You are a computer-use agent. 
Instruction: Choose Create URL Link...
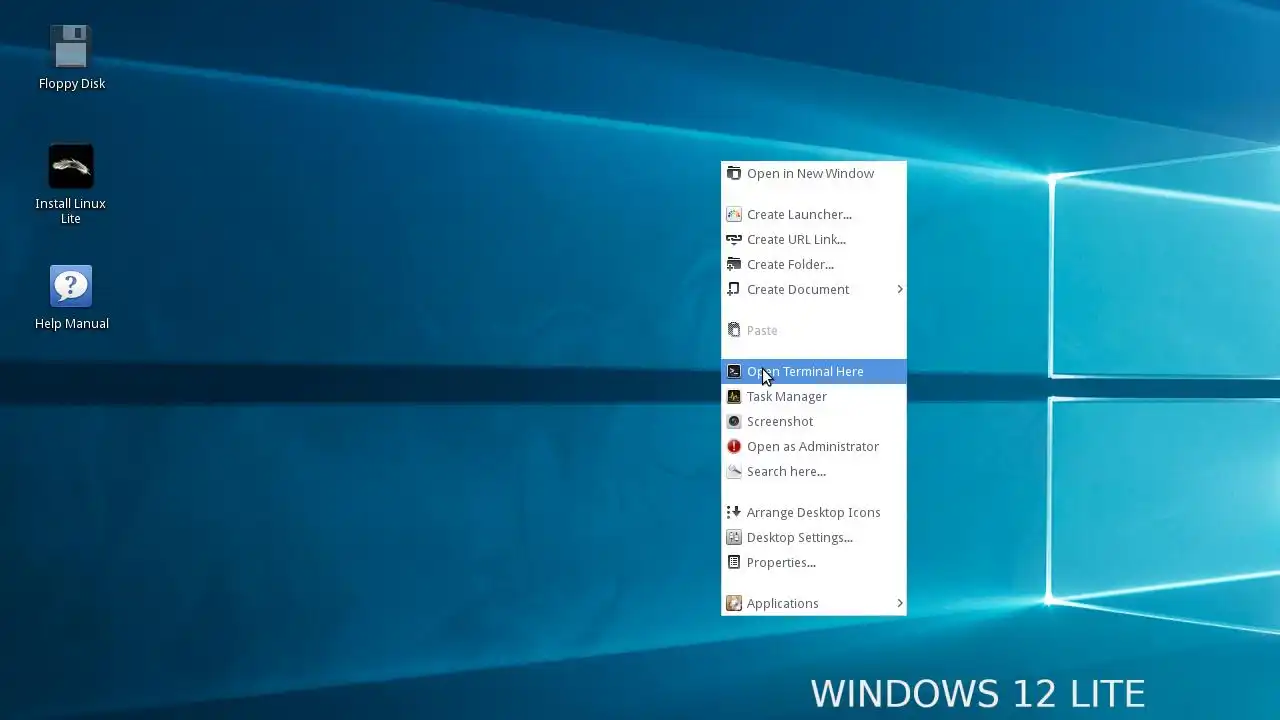point(813,239)
